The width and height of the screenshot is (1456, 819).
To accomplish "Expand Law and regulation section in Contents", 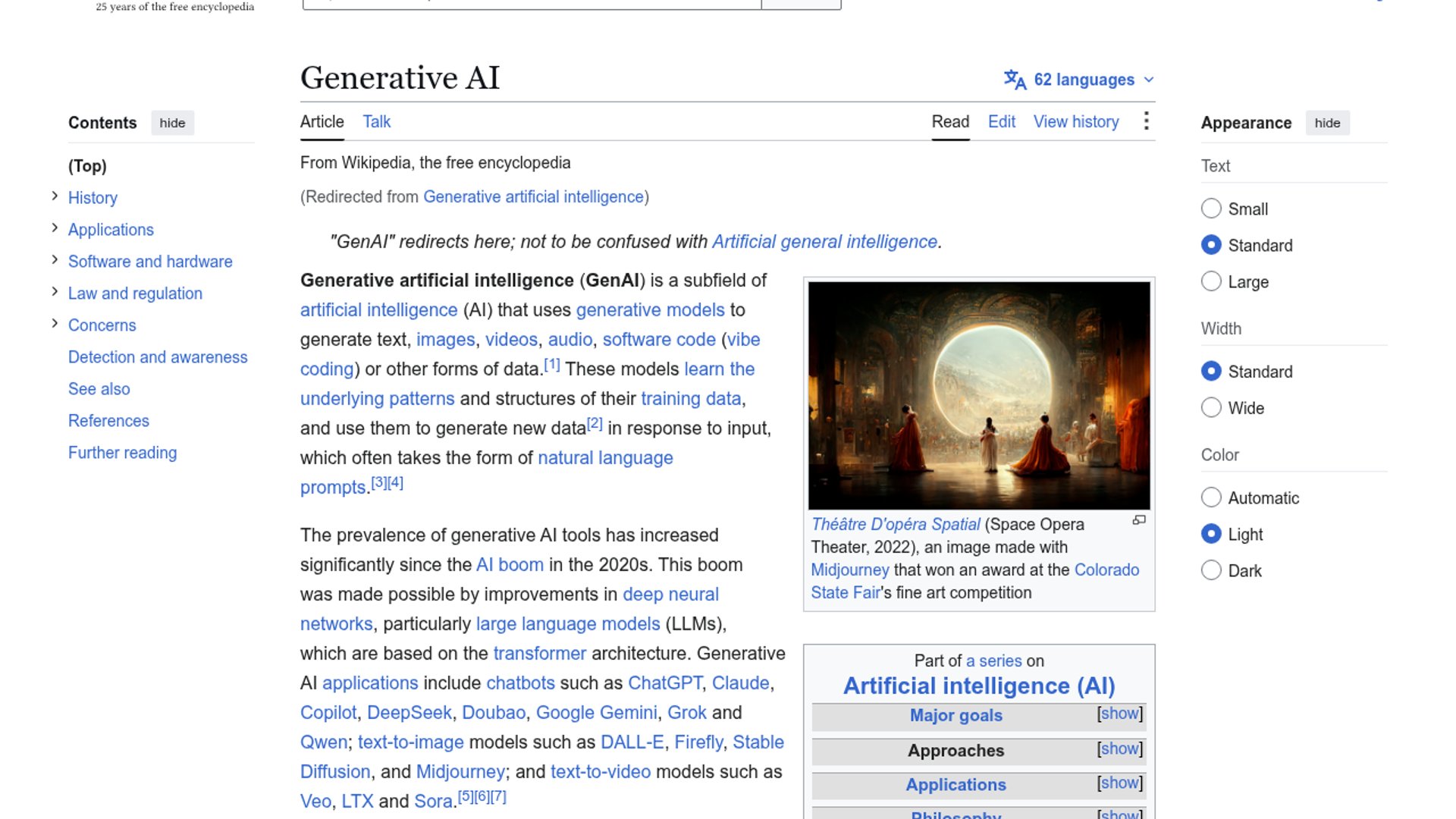I will [x=55, y=292].
